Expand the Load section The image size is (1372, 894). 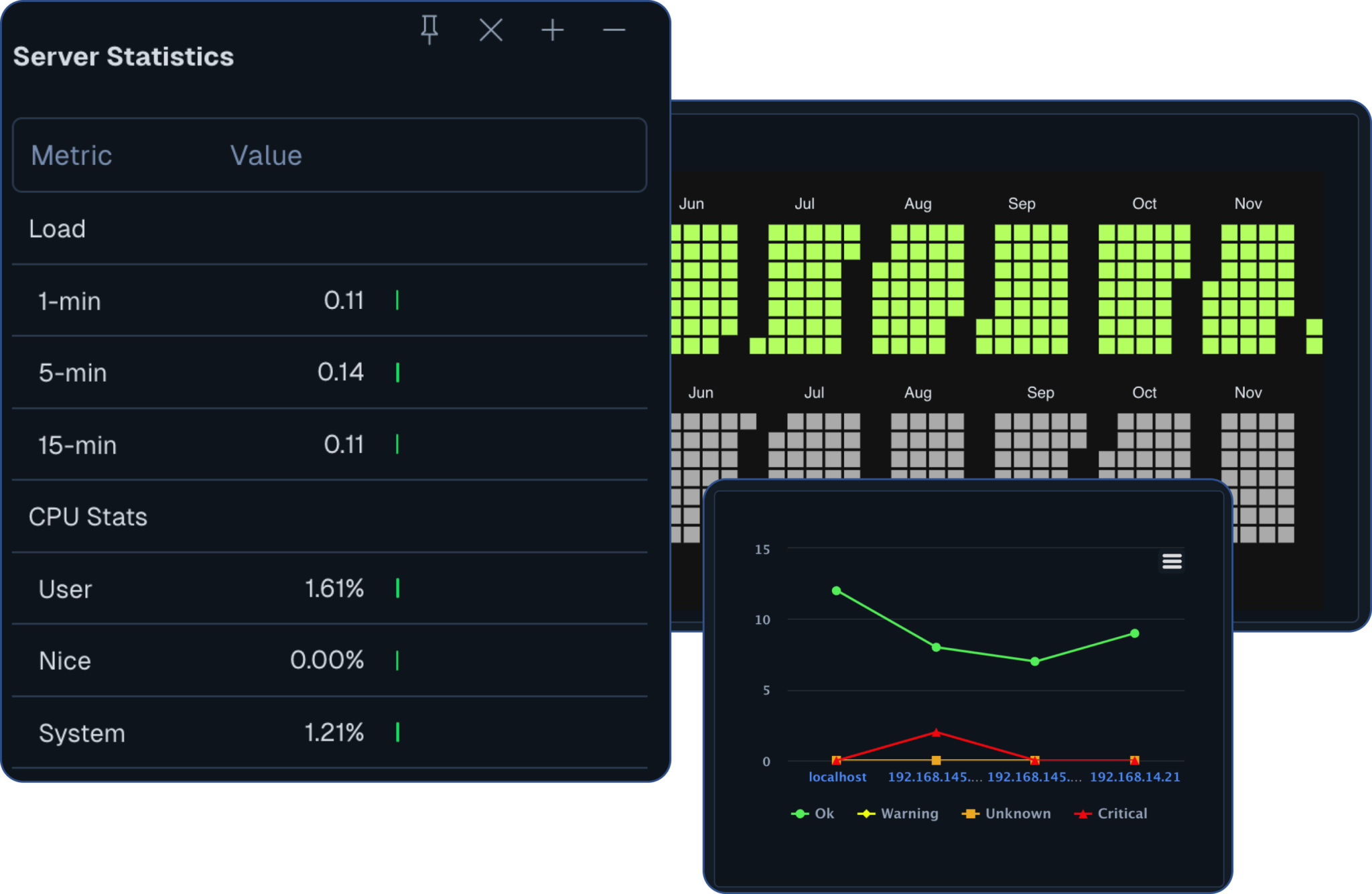click(57, 229)
